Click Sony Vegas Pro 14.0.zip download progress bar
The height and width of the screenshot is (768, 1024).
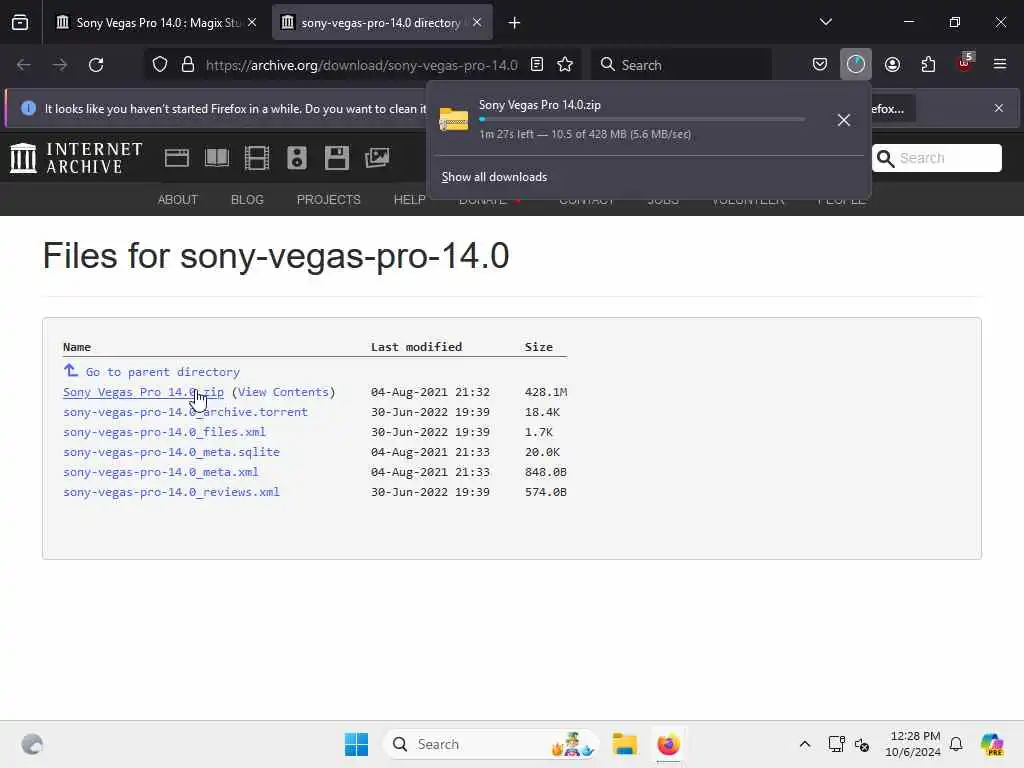[641, 120]
